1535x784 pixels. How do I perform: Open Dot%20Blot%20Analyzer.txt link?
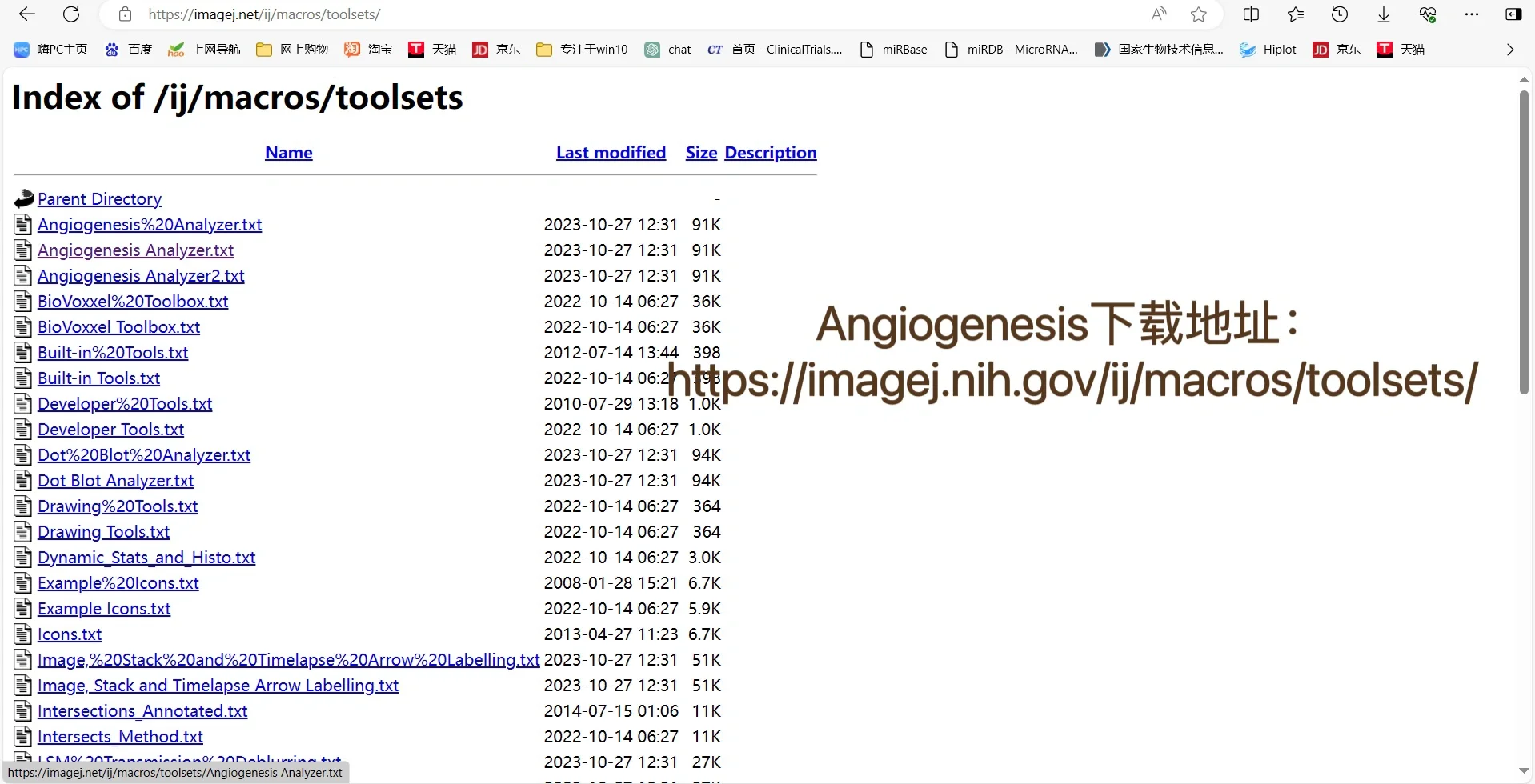click(x=144, y=455)
